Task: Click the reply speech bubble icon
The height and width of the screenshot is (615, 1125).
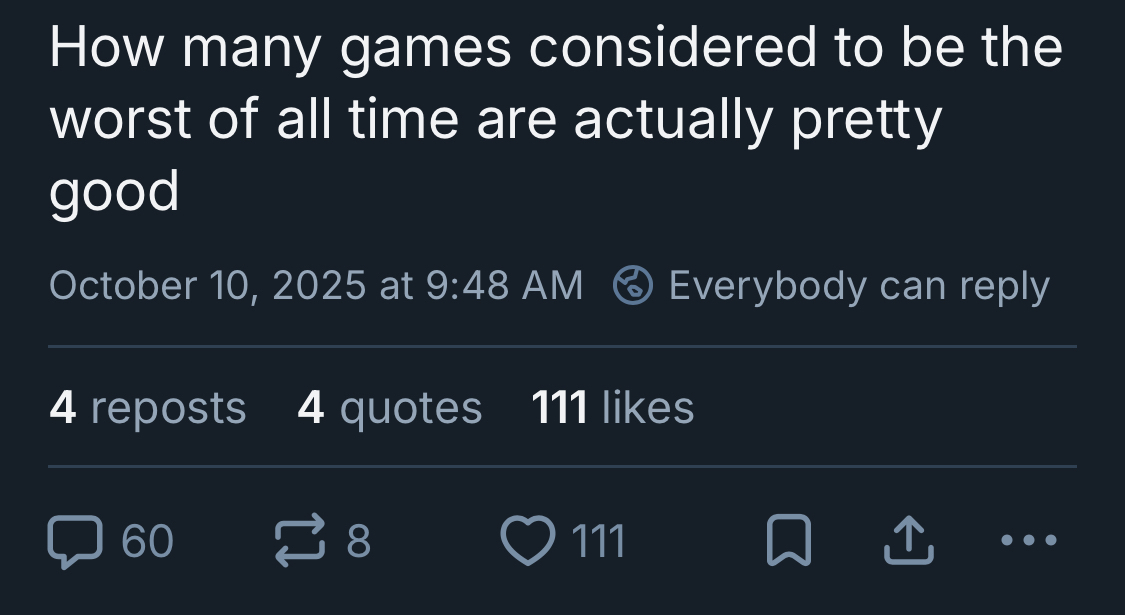Action: (76, 541)
